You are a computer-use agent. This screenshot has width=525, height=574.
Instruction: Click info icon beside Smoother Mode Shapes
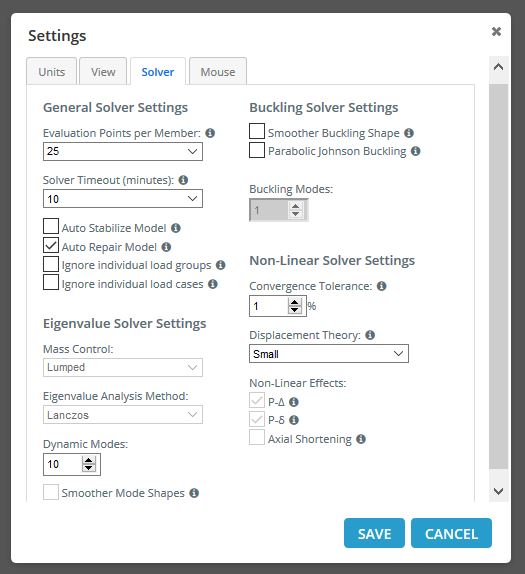click(194, 493)
